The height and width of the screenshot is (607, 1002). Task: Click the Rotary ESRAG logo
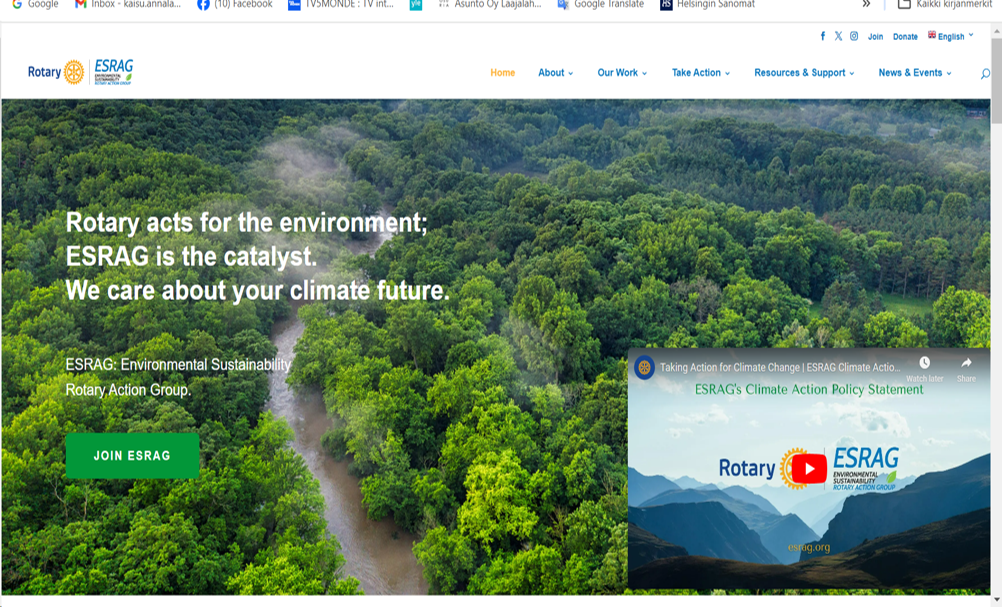80,72
